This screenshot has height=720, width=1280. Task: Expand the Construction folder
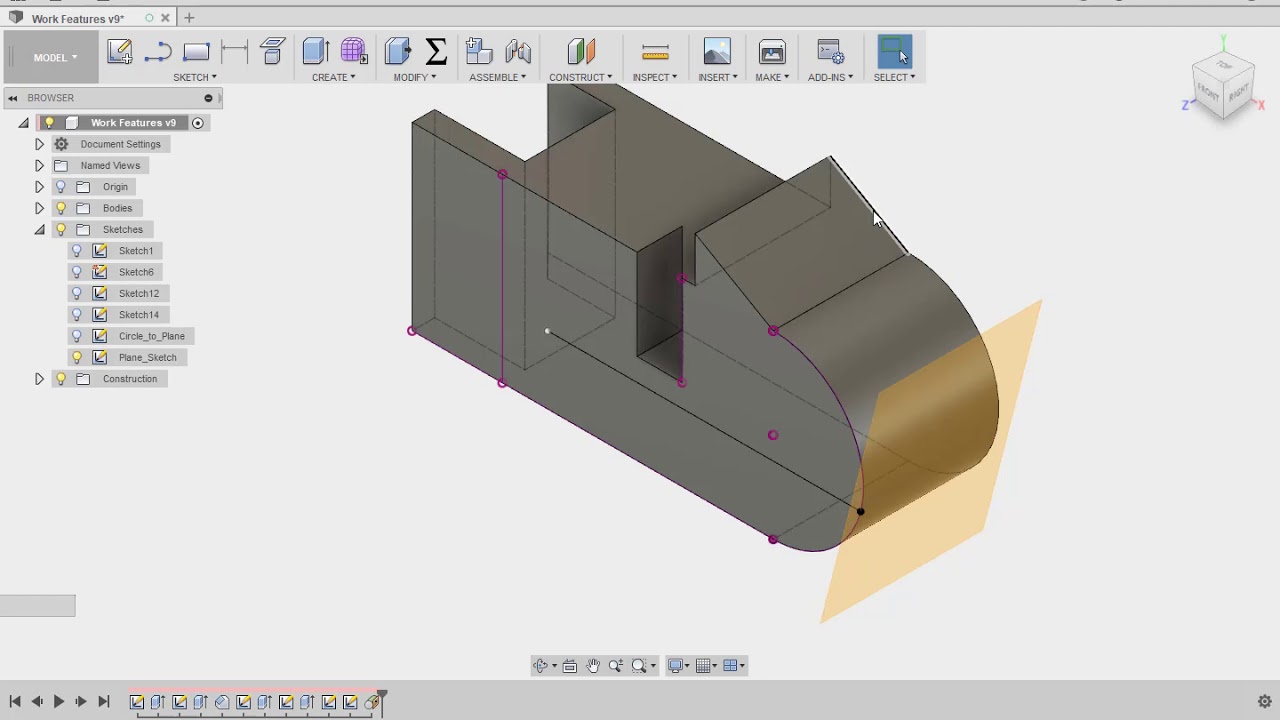pyautogui.click(x=39, y=379)
